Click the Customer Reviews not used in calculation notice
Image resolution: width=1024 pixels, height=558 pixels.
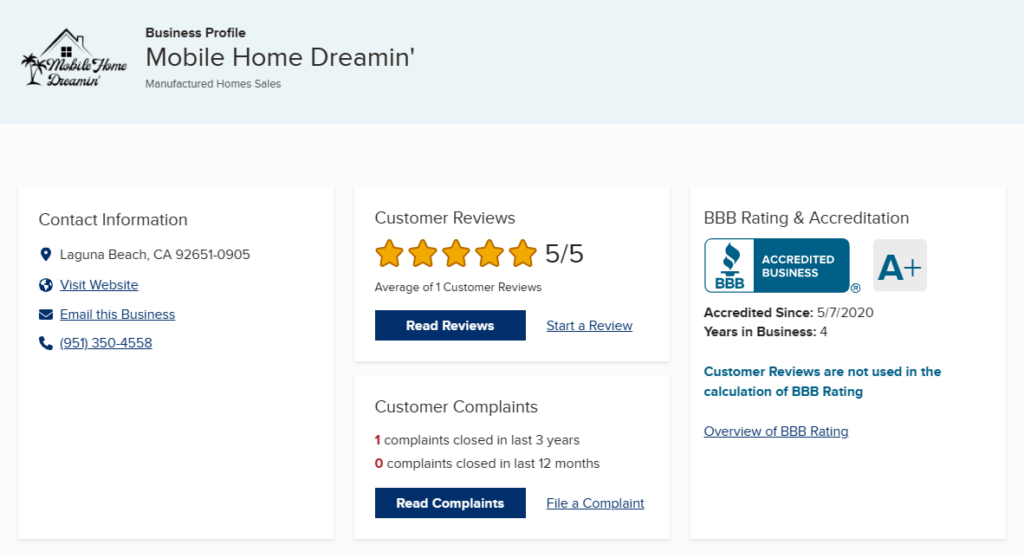[822, 382]
